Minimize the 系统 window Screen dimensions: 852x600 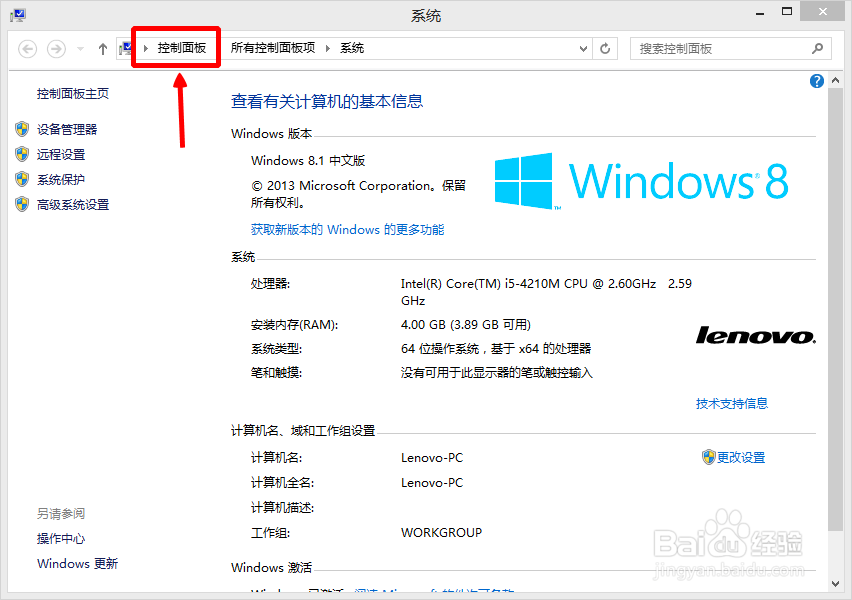pyautogui.click(x=760, y=12)
